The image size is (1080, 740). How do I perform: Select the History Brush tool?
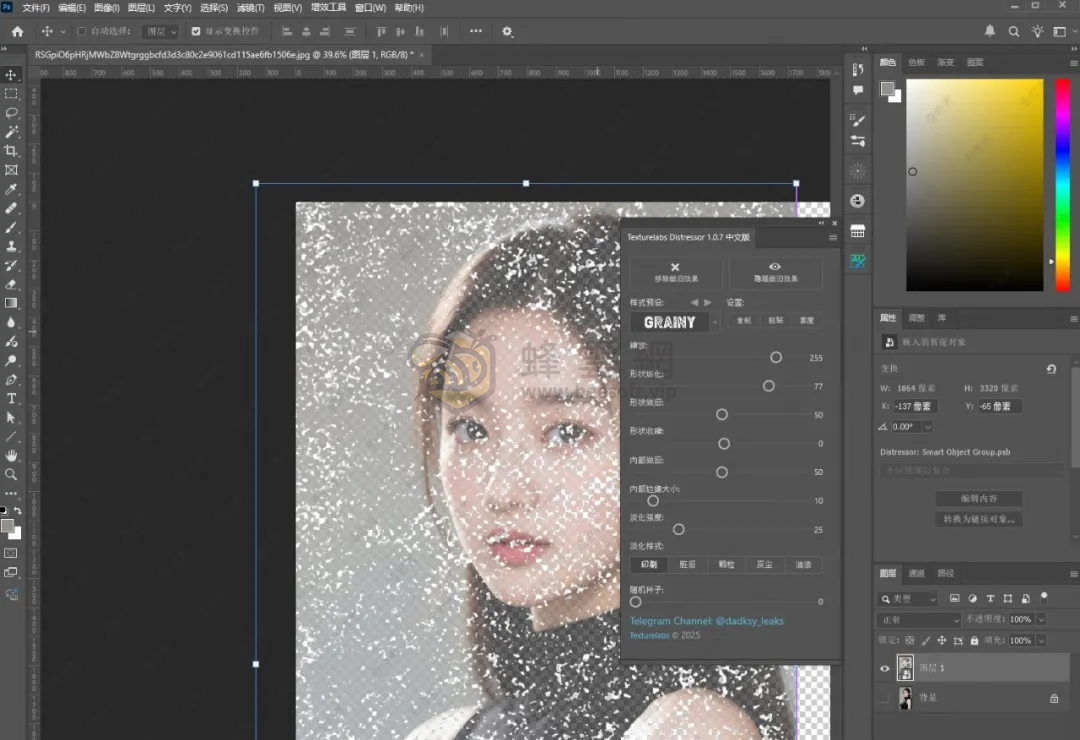[x=11, y=265]
